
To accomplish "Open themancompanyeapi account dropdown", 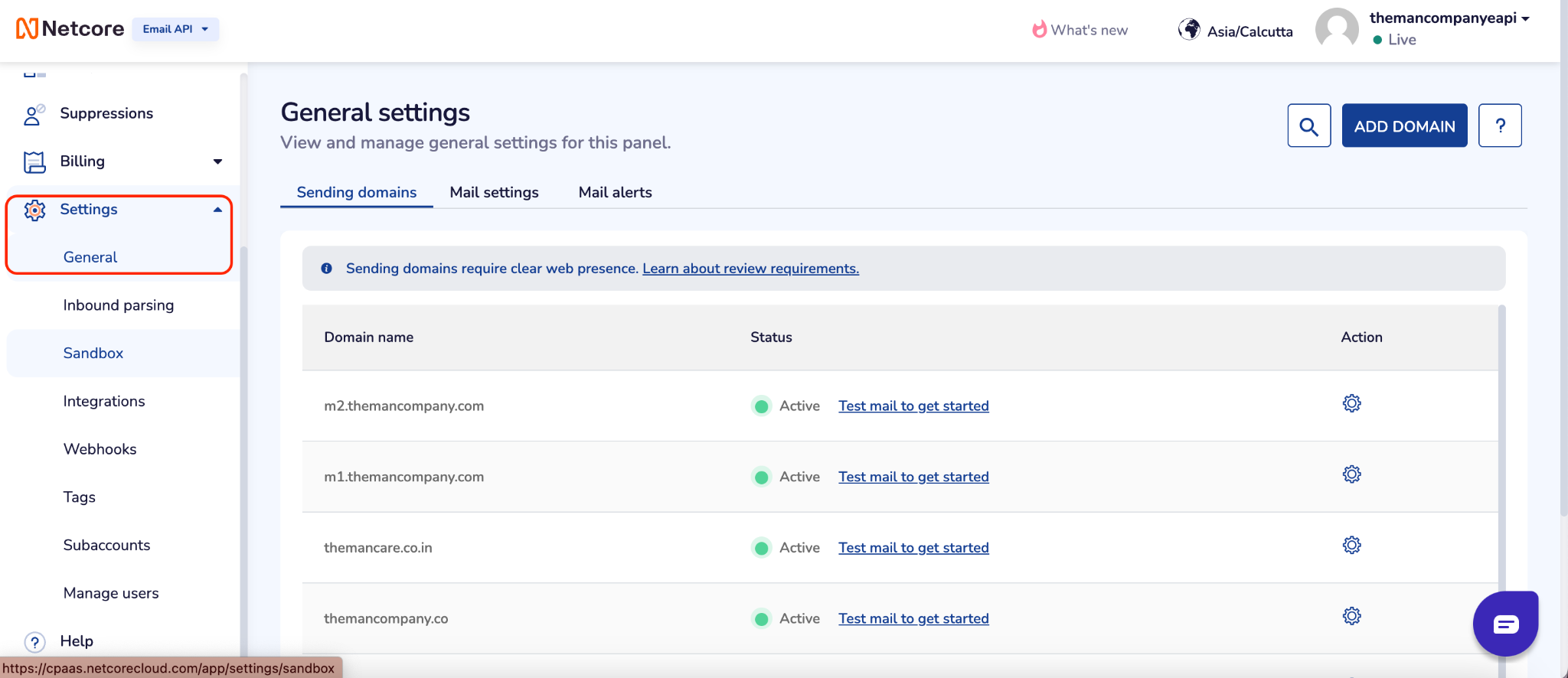I will click(1449, 18).
